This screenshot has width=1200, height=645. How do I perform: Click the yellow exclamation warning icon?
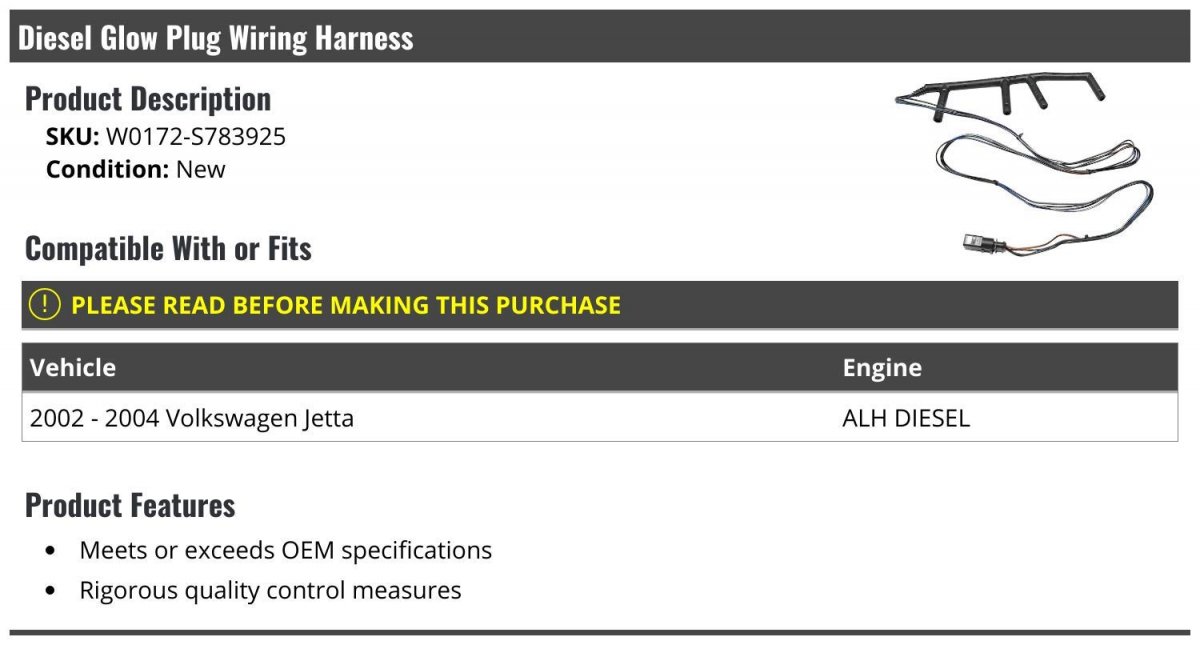[x=44, y=305]
